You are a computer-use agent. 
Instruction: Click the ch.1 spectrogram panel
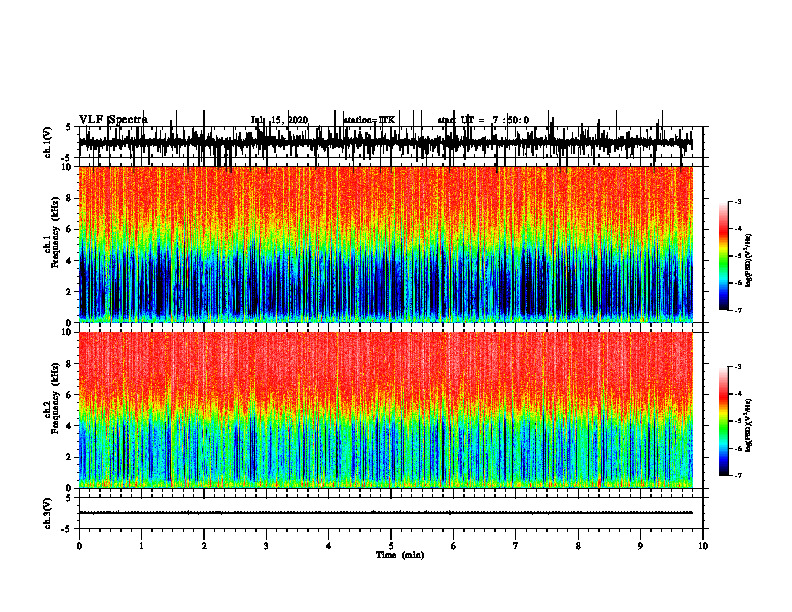(385, 244)
